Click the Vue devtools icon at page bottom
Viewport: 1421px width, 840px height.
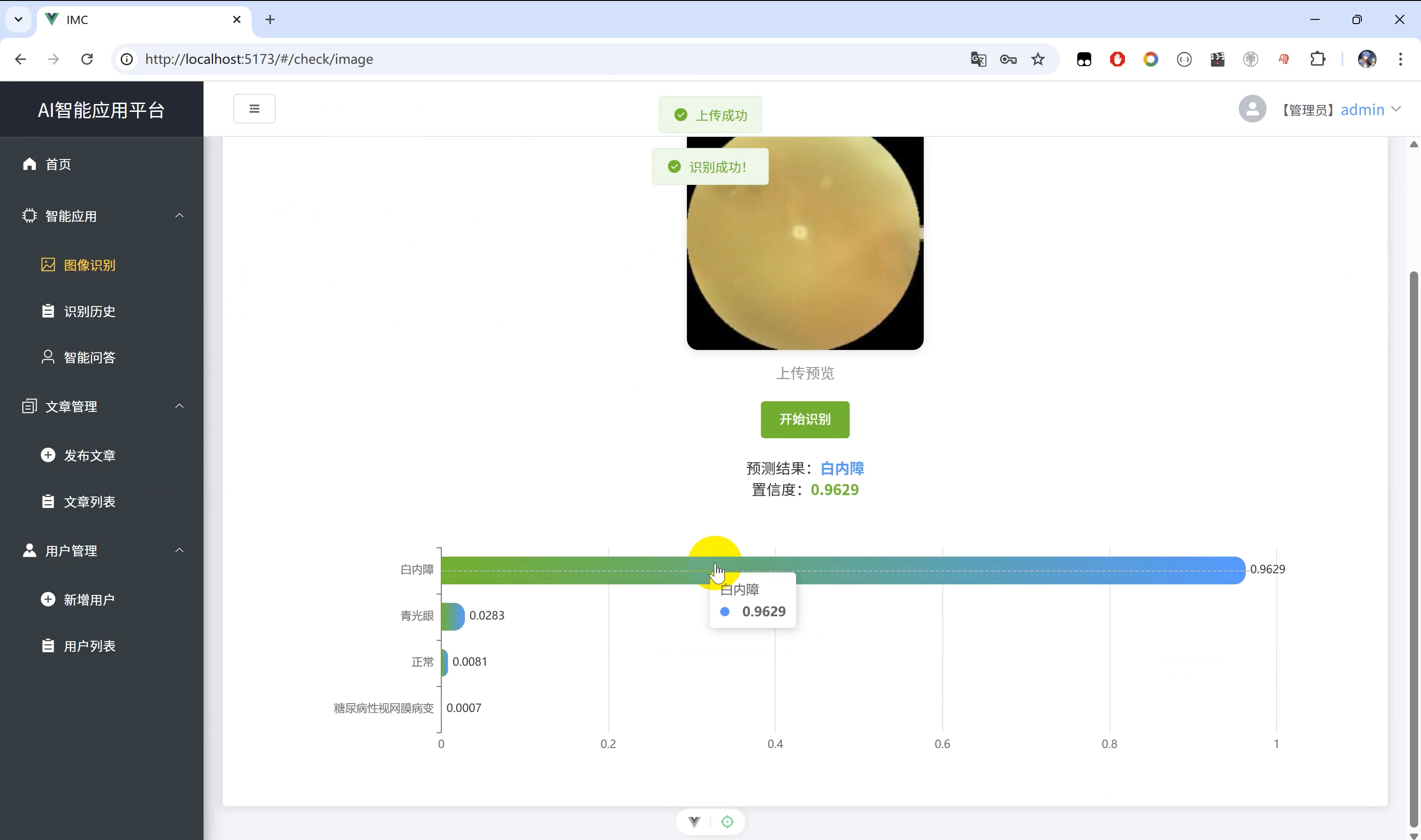click(x=693, y=822)
